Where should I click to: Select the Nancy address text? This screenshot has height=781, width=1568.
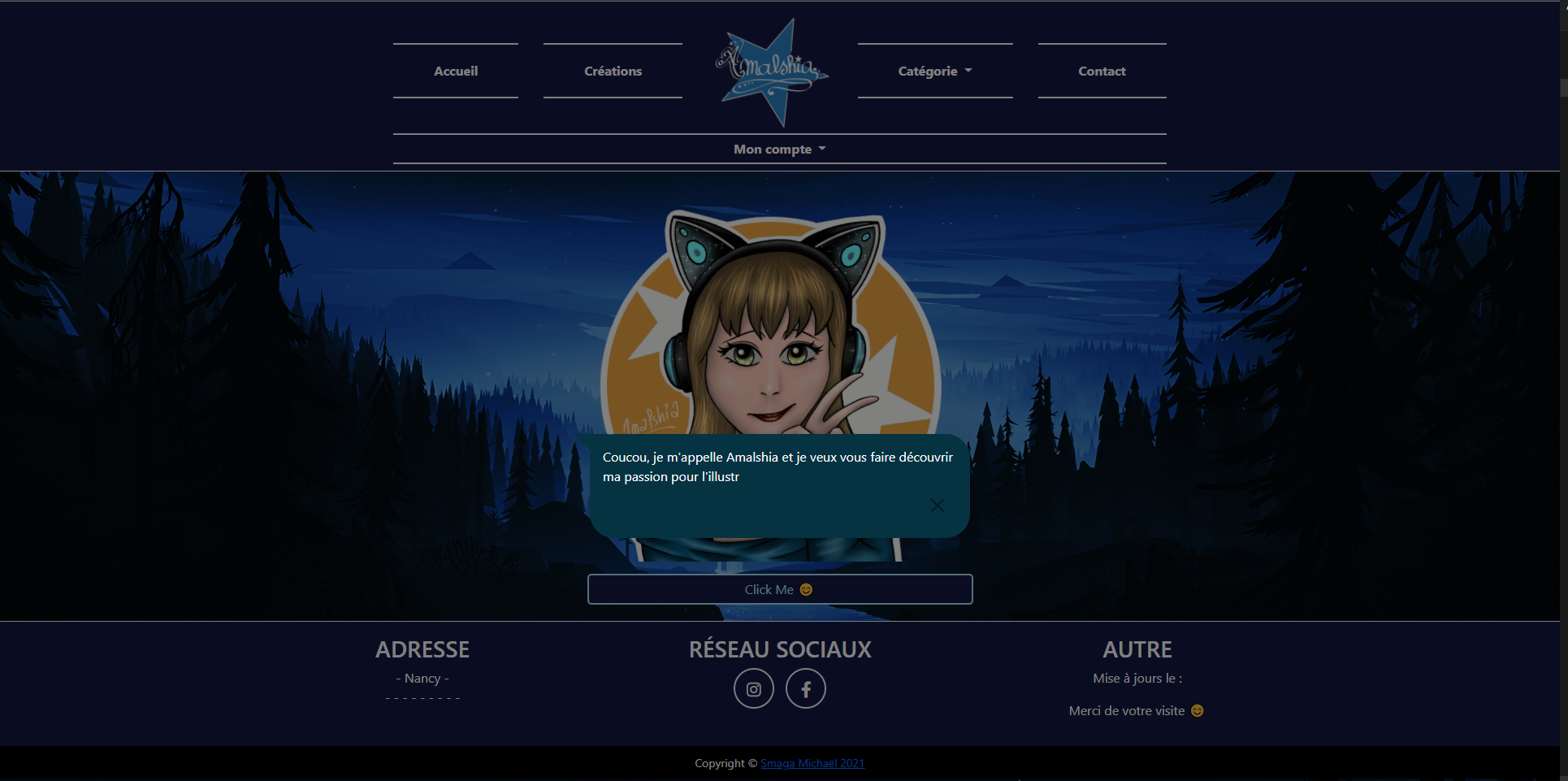[x=422, y=679]
